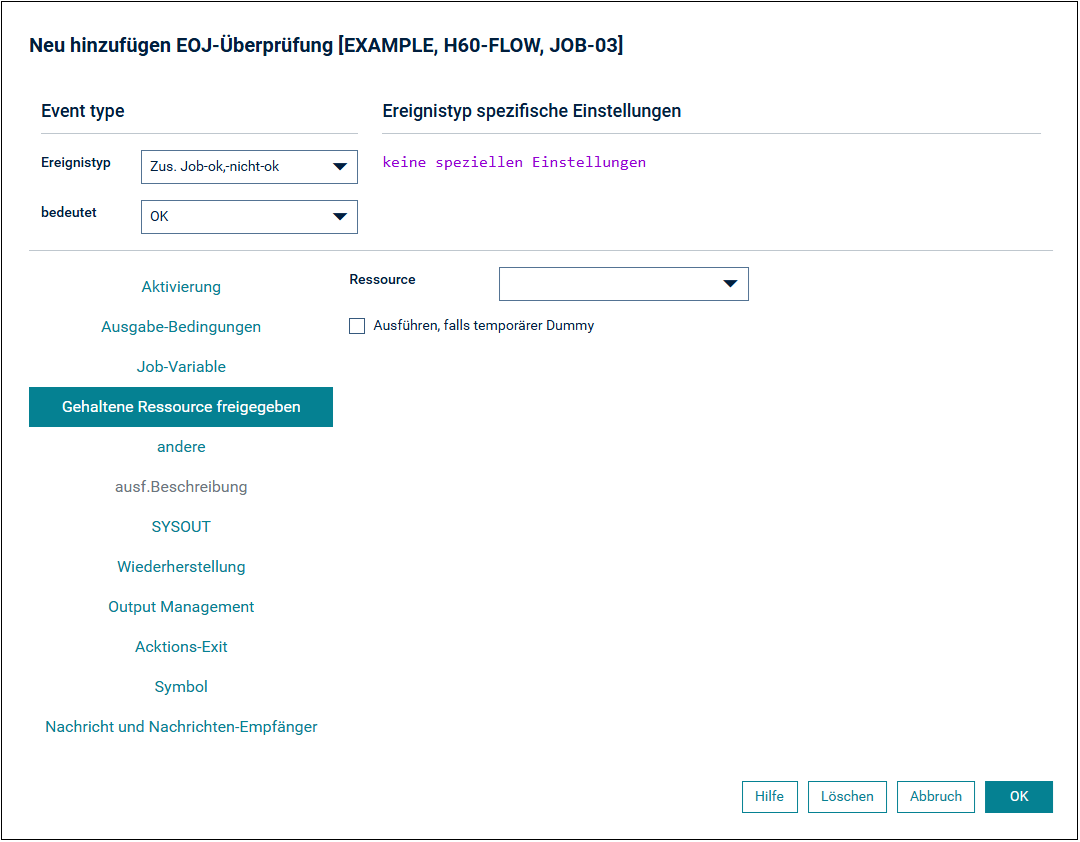This screenshot has height=842, width=1080.
Task: Select the Job-Variable tab
Action: coord(181,367)
